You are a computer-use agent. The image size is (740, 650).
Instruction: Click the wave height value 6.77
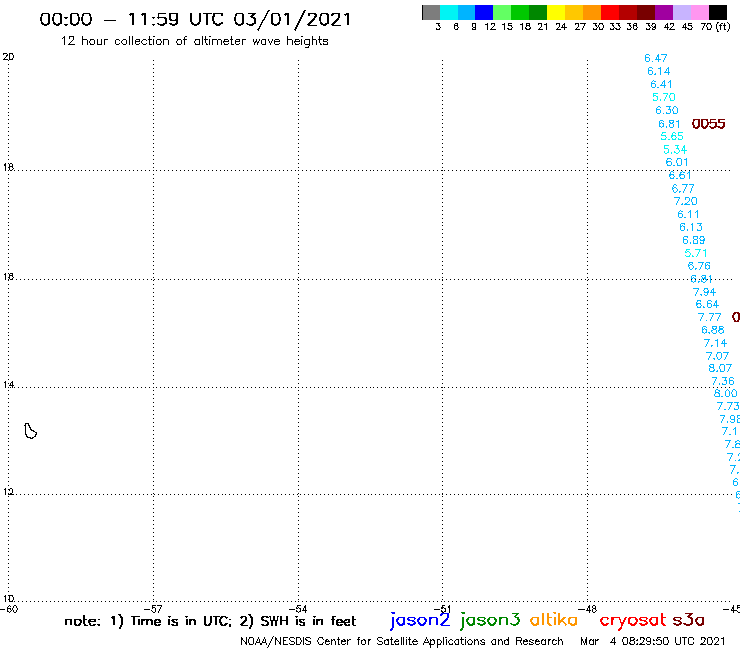pyautogui.click(x=683, y=188)
